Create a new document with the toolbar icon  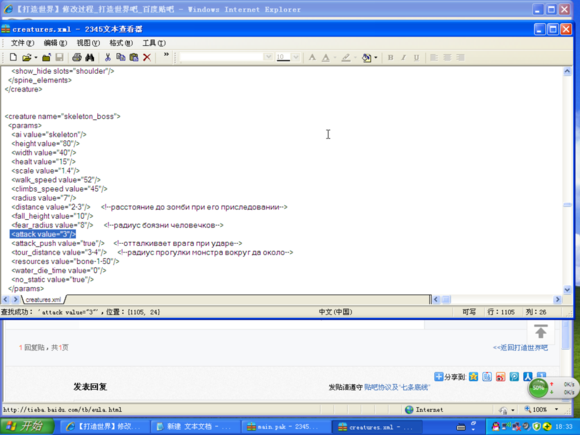coord(13,57)
